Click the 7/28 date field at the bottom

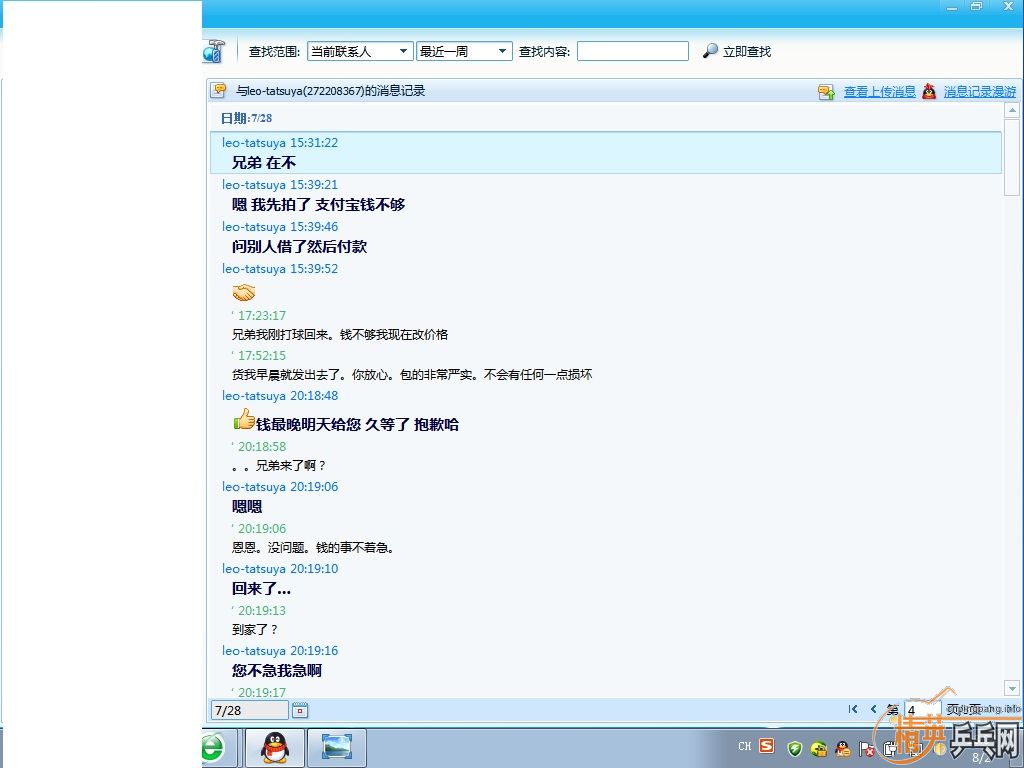(x=249, y=711)
